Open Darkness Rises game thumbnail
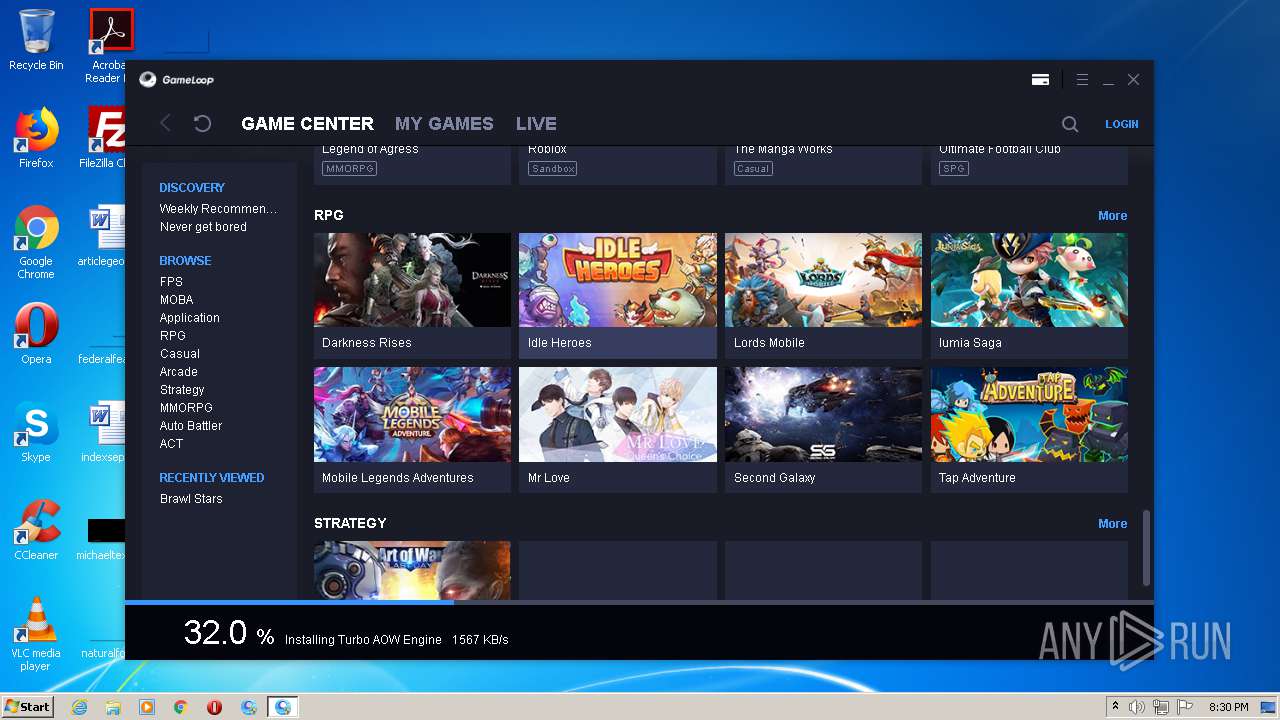The image size is (1280, 720). click(412, 280)
